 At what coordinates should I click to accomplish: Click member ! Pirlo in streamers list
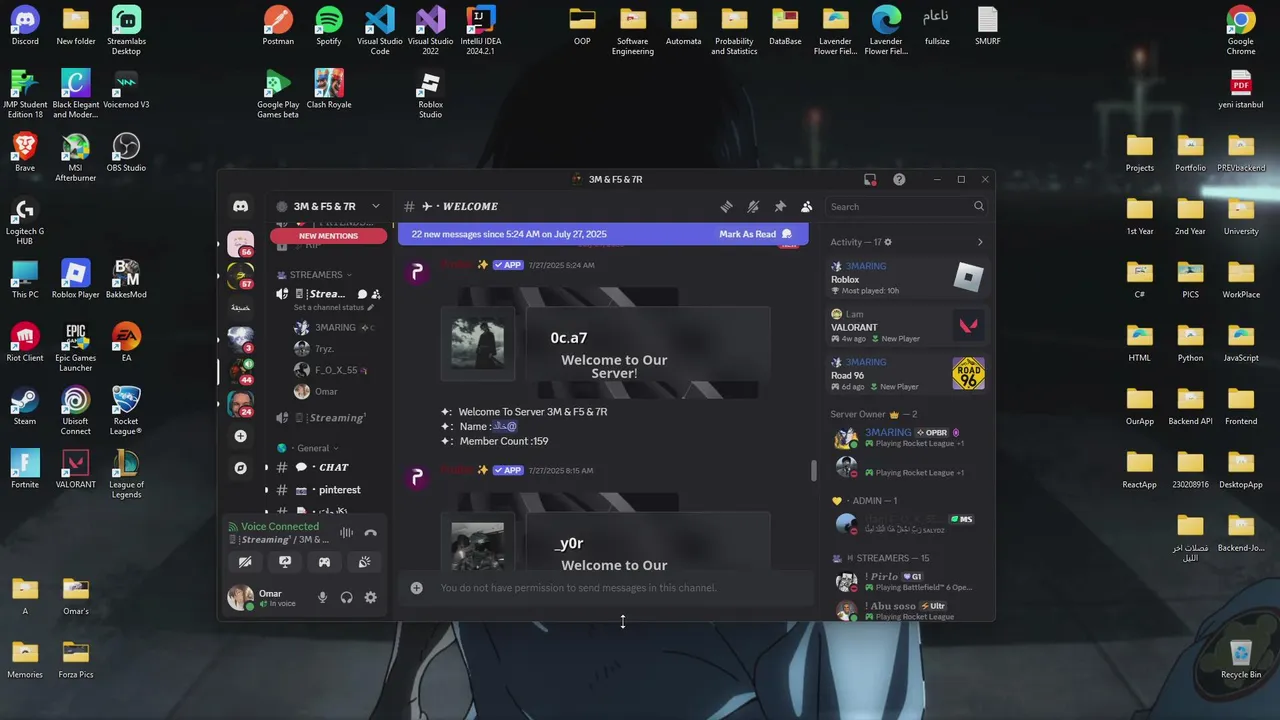[905, 582]
